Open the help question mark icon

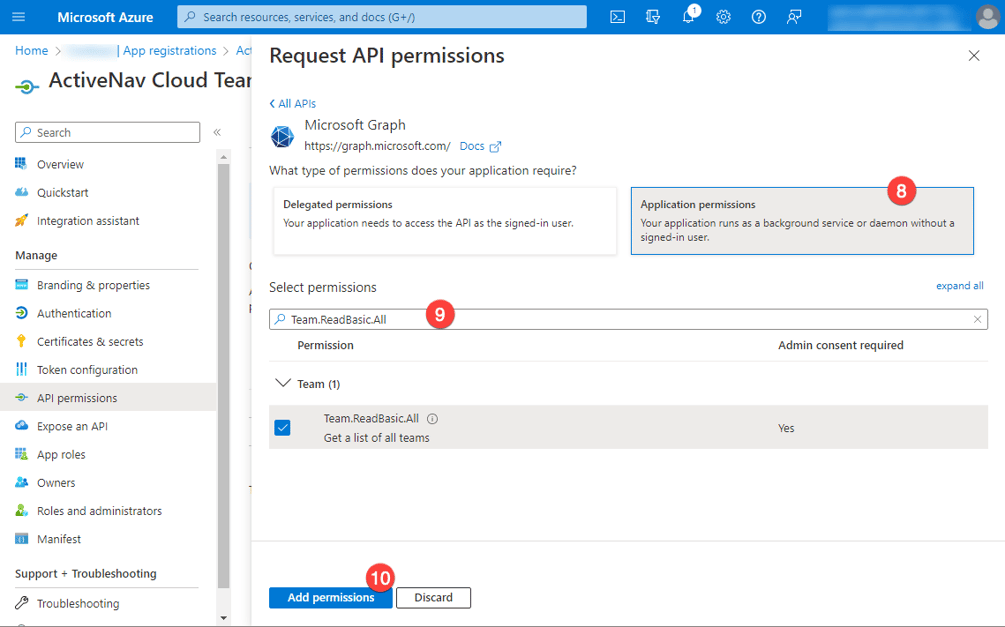[x=757, y=16]
